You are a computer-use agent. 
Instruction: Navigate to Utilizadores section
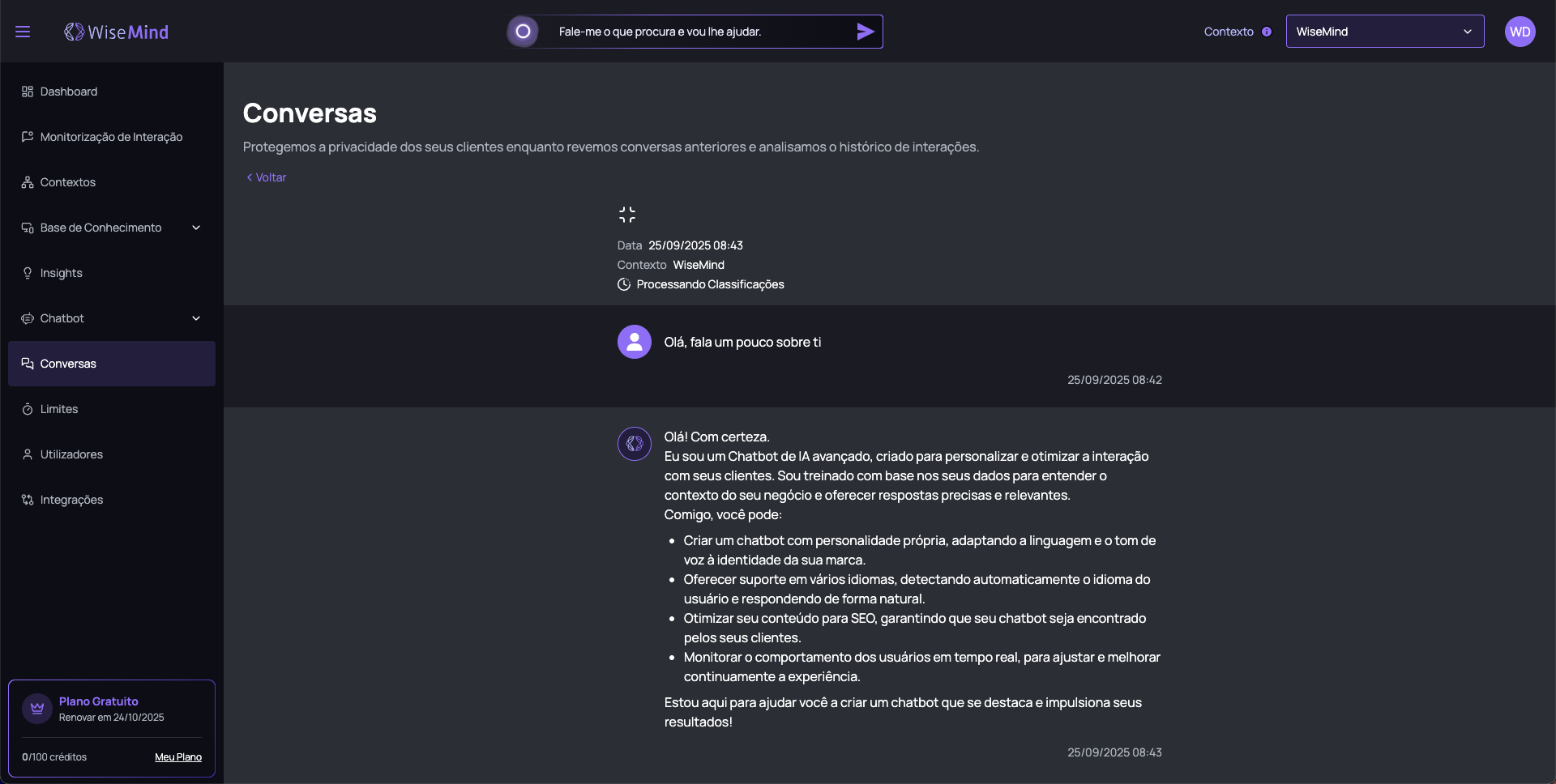click(71, 454)
